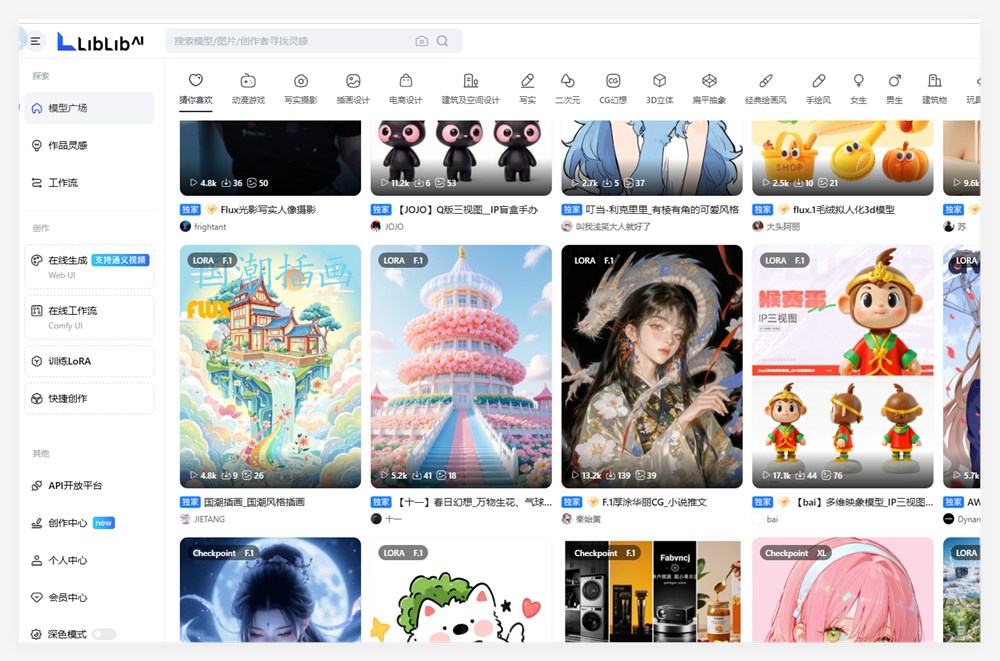The width and height of the screenshot is (1000, 661).
Task: Expand the hamburger menu at top left
Action: click(x=34, y=41)
